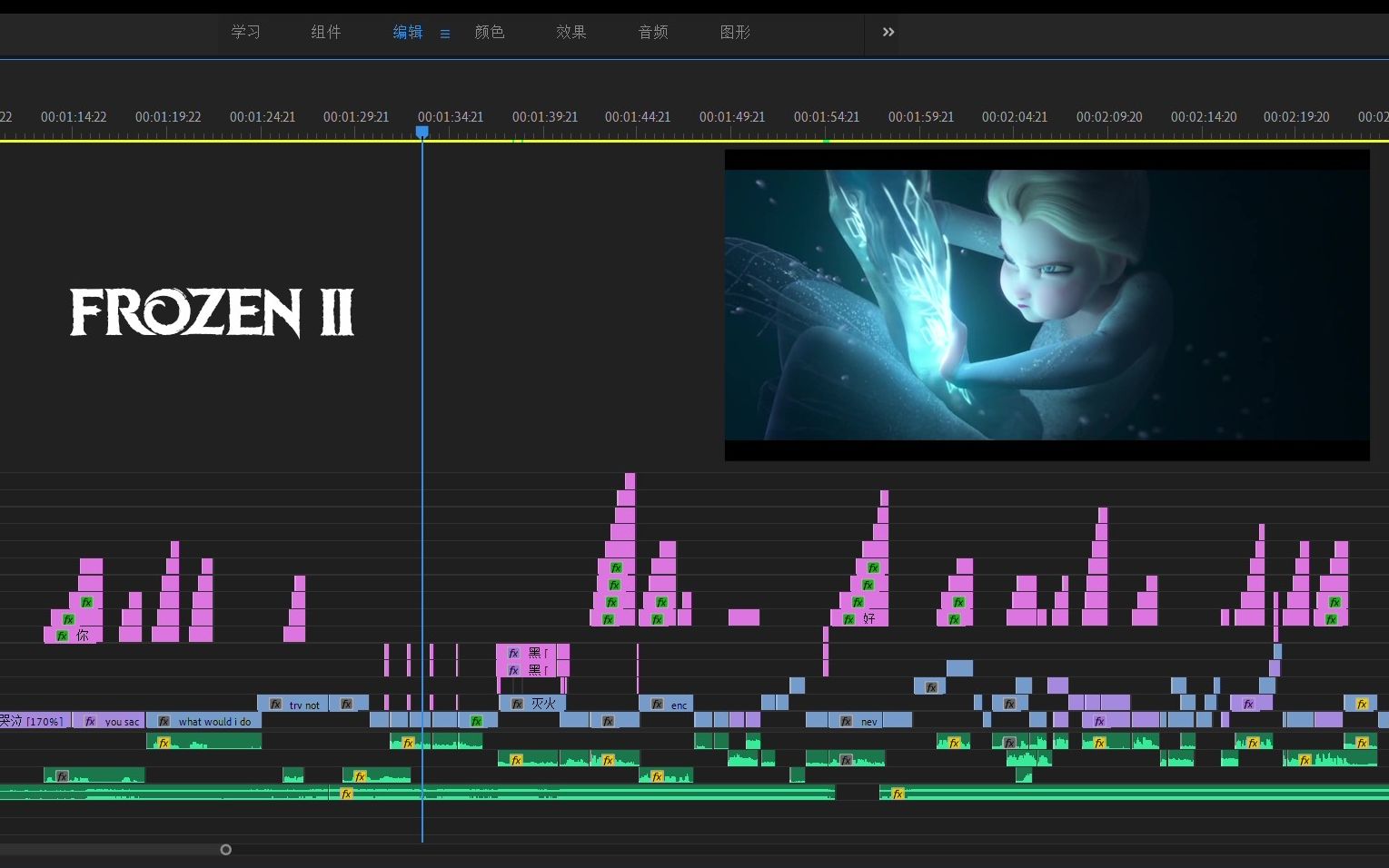Select the 哭泣 [170%] clip

tap(35, 721)
